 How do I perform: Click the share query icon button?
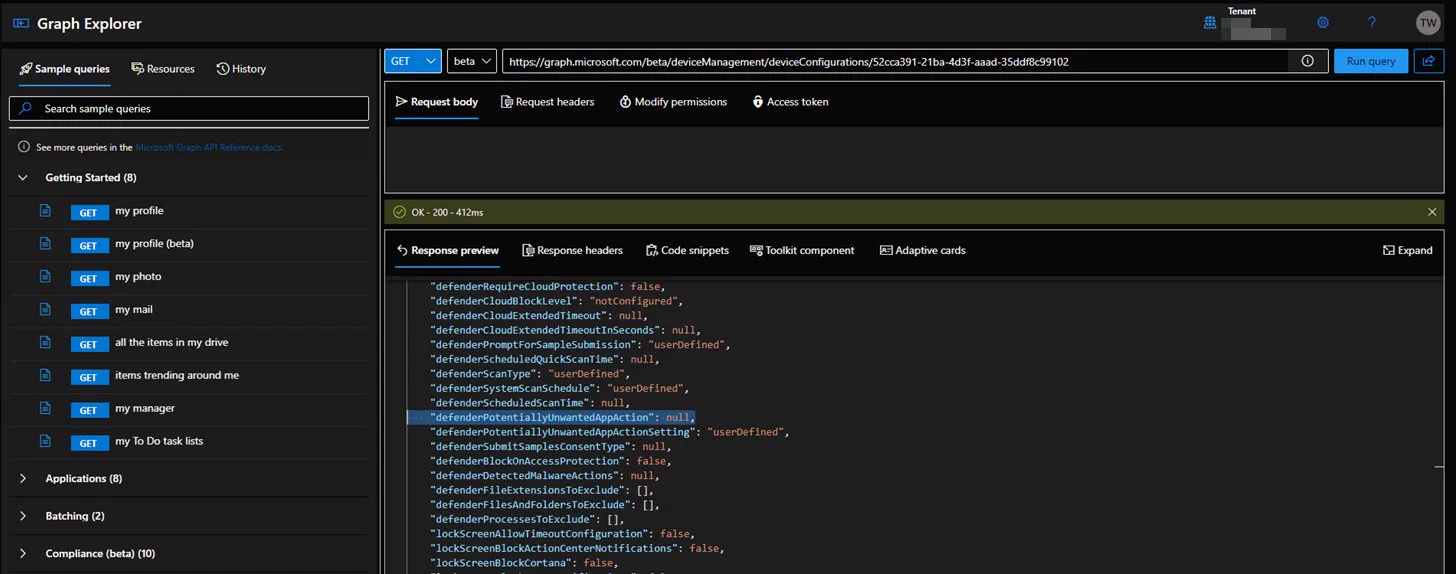[1428, 61]
